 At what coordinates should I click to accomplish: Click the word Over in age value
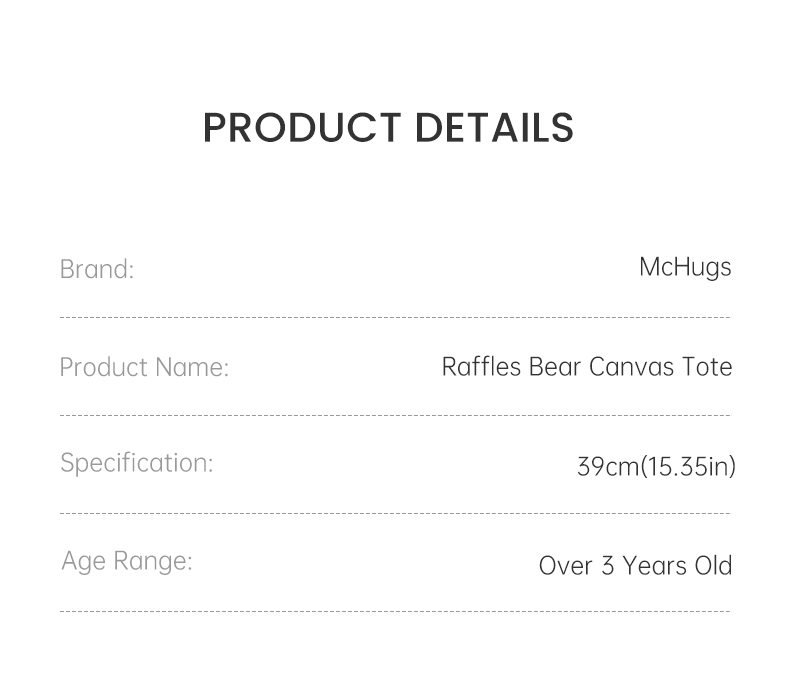pos(566,566)
